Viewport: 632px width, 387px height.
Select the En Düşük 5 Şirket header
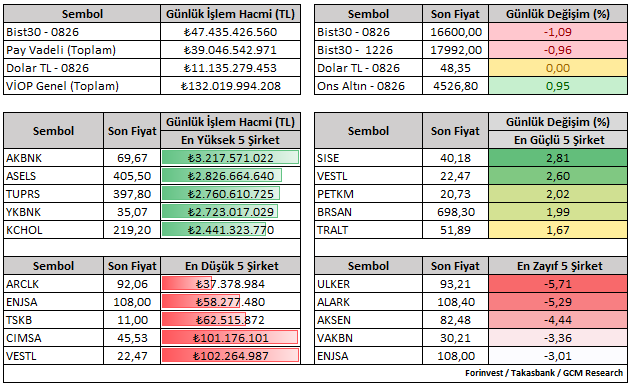coord(231,266)
